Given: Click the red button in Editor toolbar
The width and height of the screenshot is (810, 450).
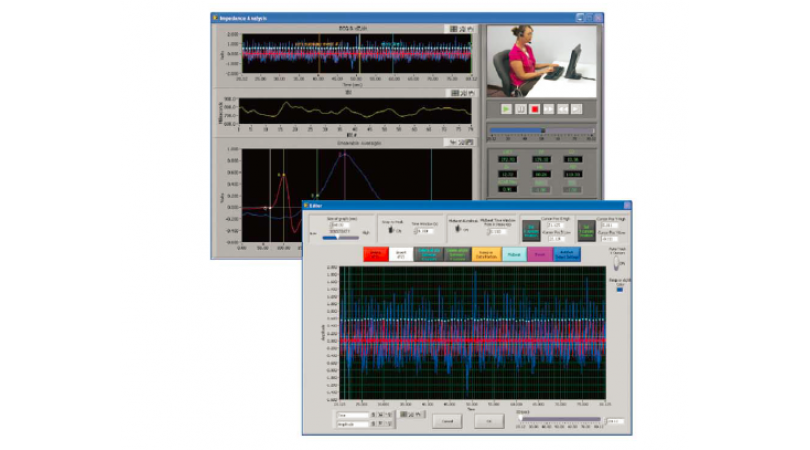Looking at the screenshot, I should [x=379, y=255].
